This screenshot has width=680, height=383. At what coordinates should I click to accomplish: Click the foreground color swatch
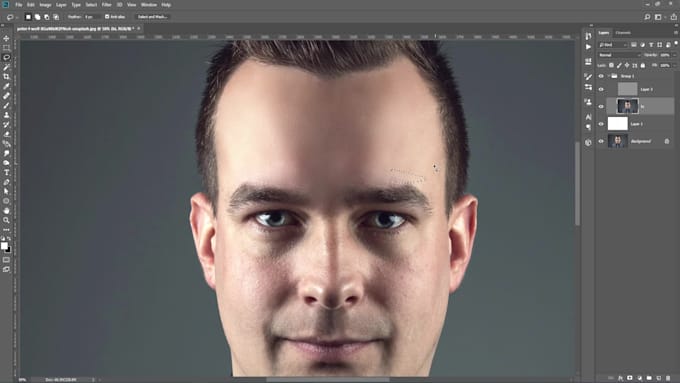4,246
